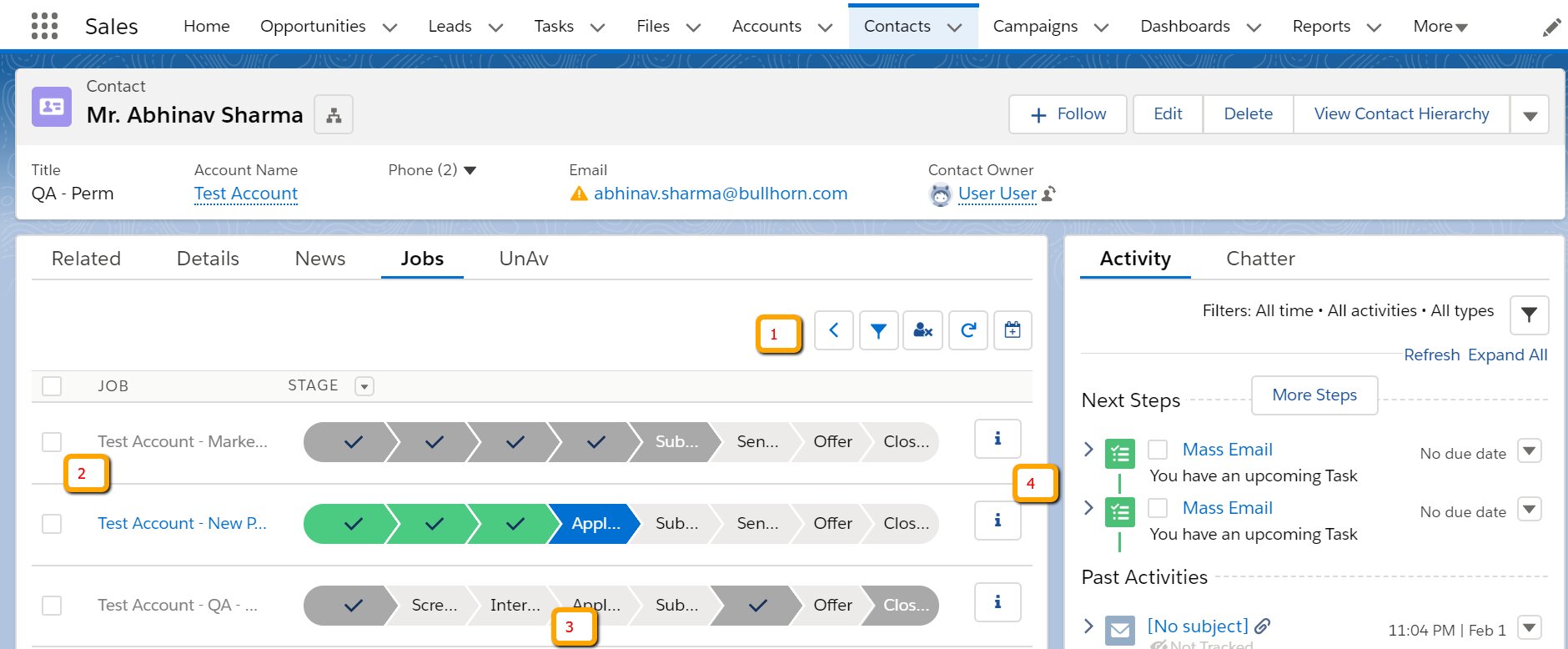Image resolution: width=1568 pixels, height=649 pixels.
Task: Click the contact hierarchy icon beside the name
Action: click(334, 115)
